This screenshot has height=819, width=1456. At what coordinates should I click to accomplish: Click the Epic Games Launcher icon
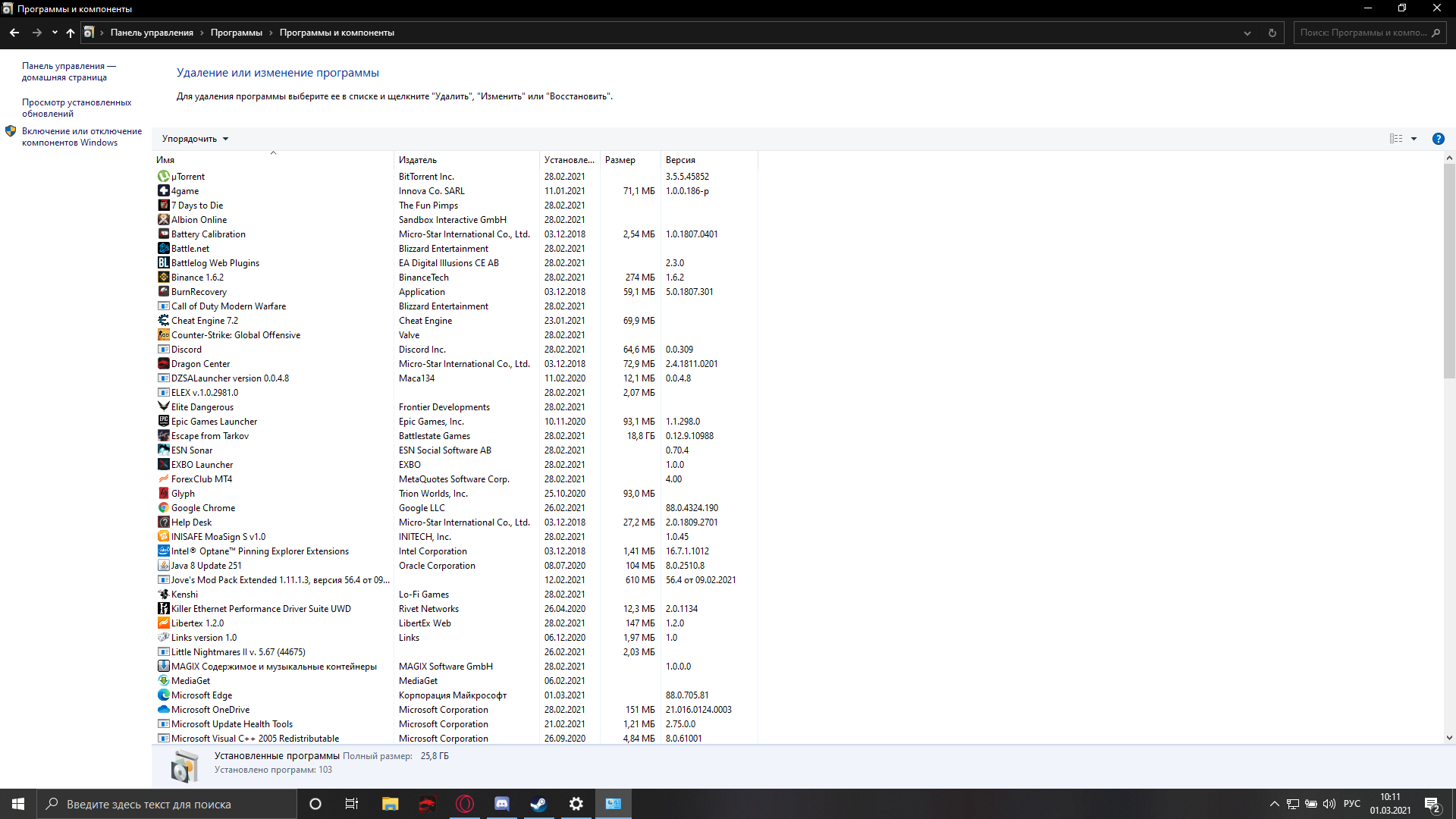(x=163, y=422)
